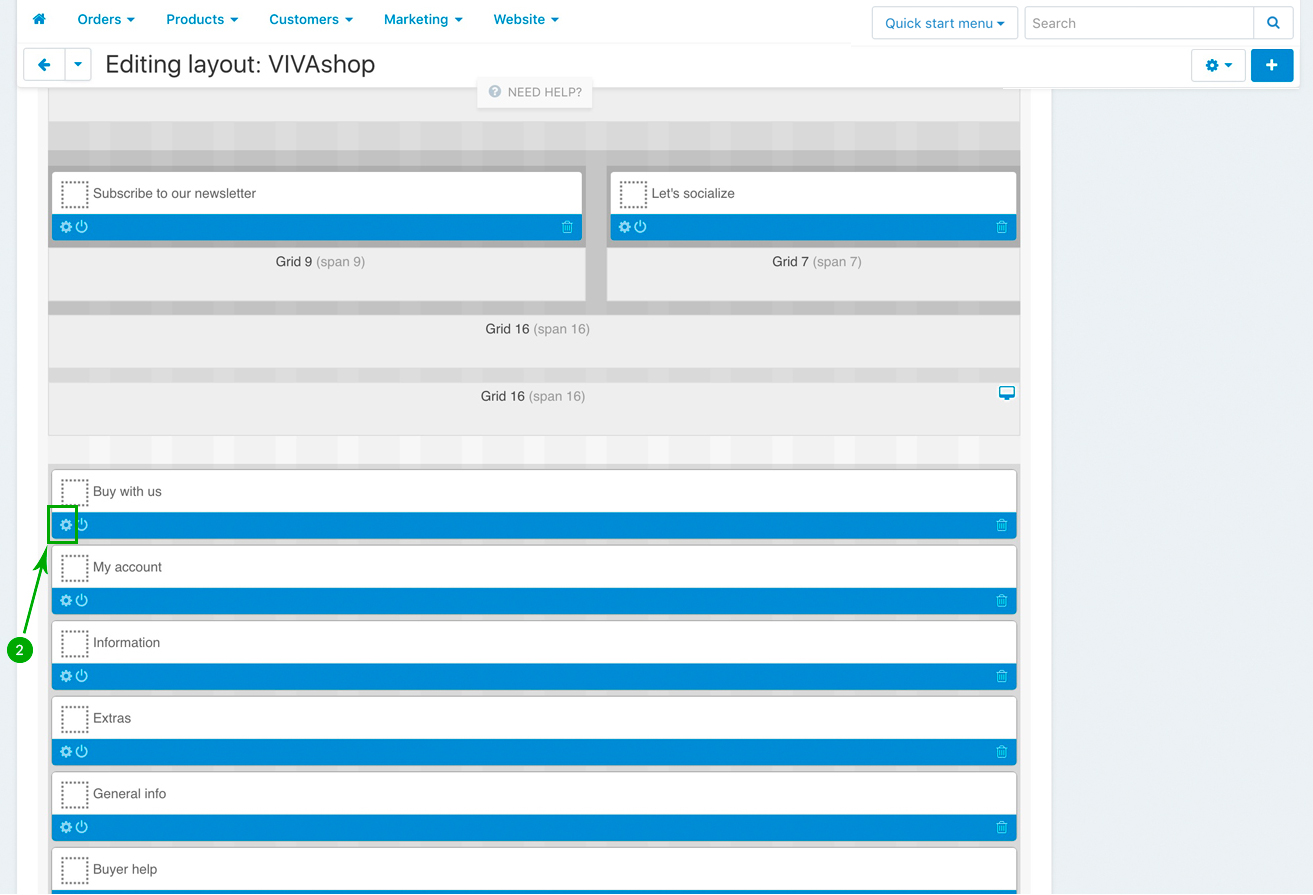Click the monitor icon in Grid 16
1313x895 pixels.
click(x=1007, y=393)
